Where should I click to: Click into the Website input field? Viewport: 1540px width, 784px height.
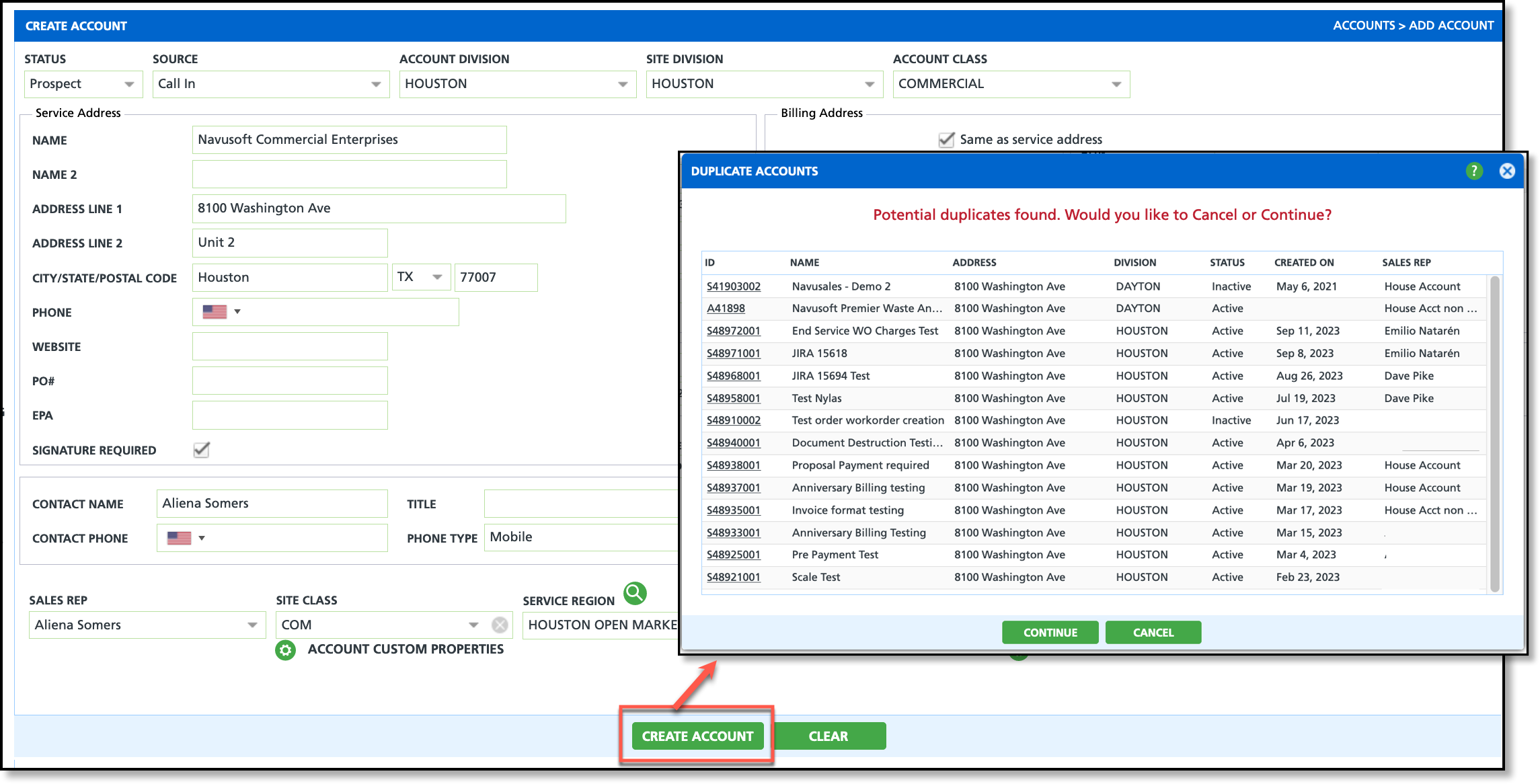[290, 347]
